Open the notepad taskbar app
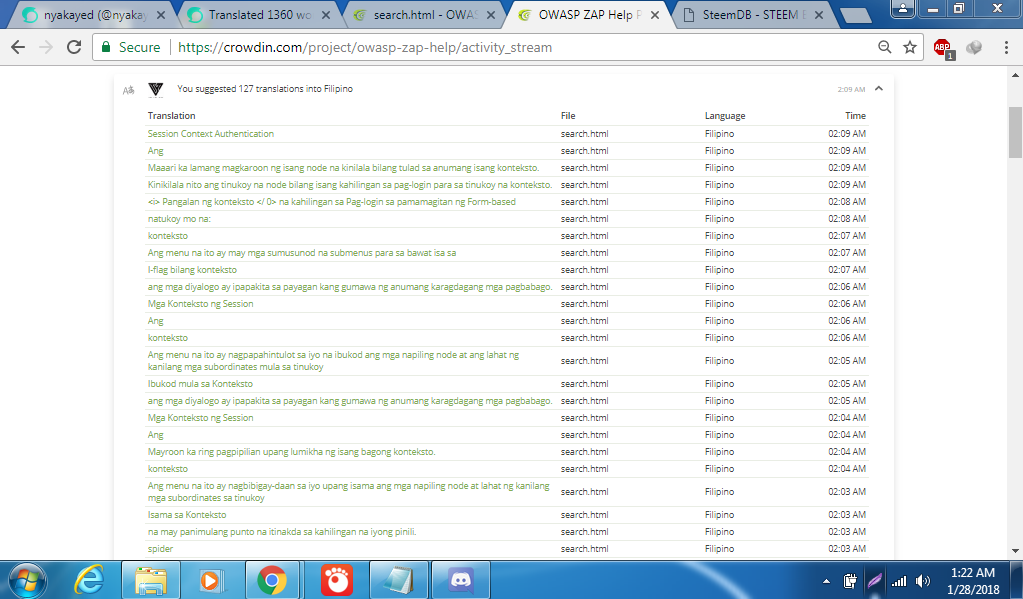This screenshot has width=1023, height=599. pyautogui.click(x=399, y=579)
